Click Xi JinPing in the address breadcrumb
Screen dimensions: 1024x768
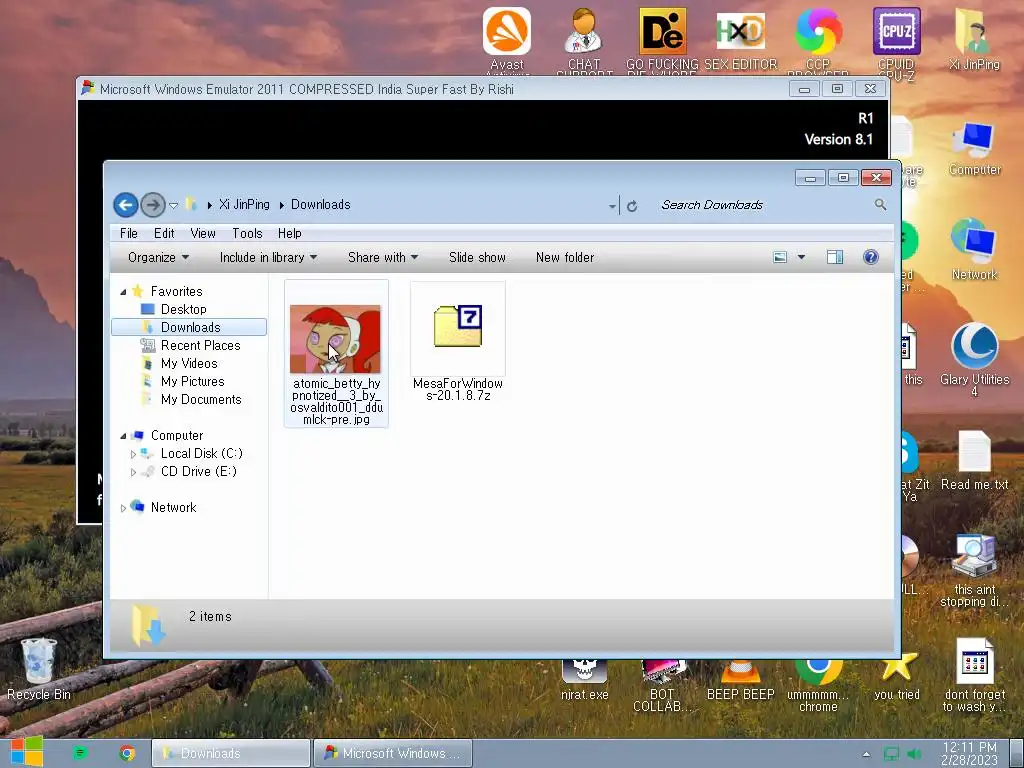click(244, 204)
